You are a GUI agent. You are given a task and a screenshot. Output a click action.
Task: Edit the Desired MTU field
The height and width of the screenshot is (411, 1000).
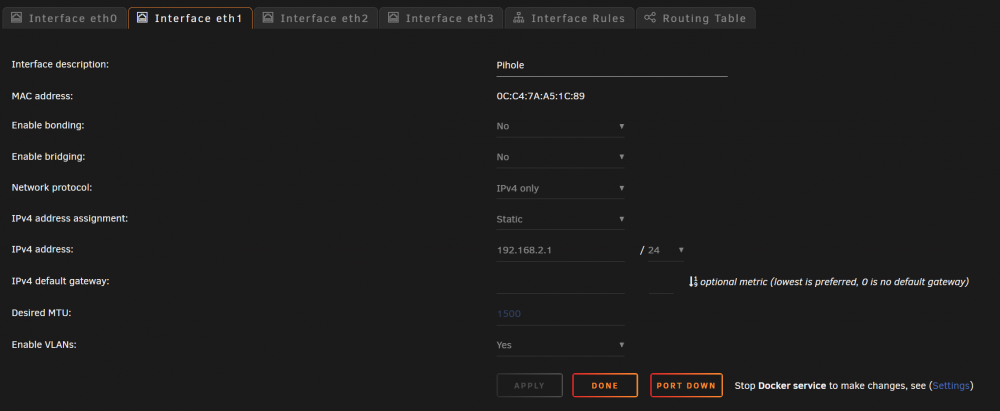click(560, 314)
